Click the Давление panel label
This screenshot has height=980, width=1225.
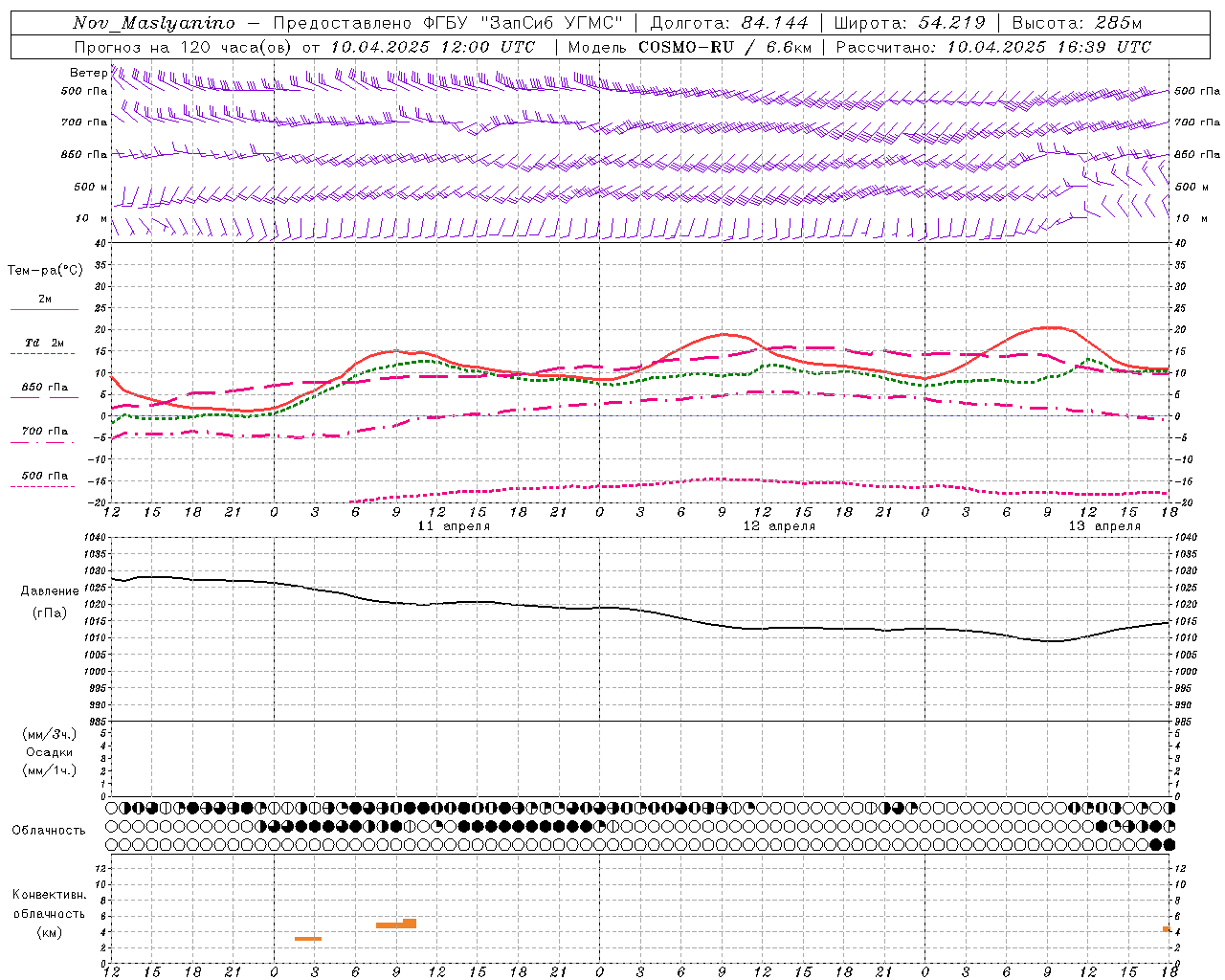tap(50, 590)
